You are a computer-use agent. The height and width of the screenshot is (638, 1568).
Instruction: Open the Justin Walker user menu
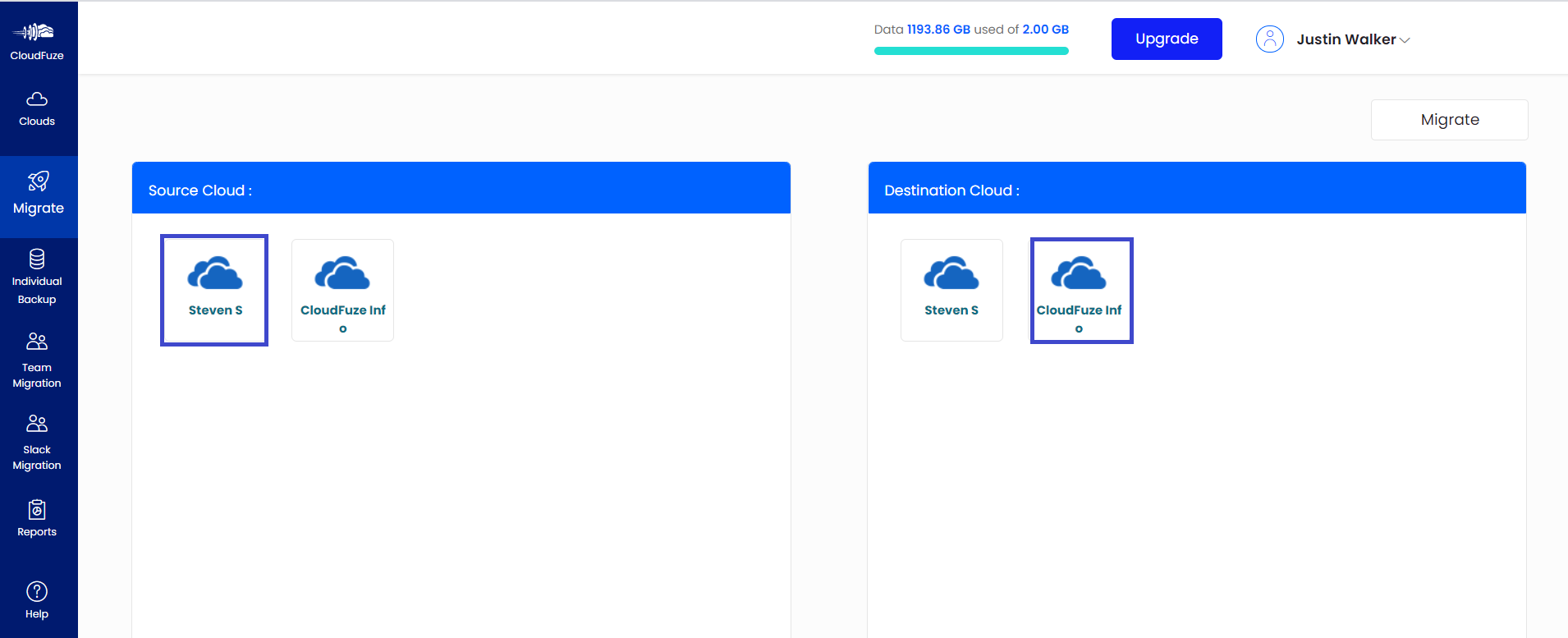(1346, 39)
